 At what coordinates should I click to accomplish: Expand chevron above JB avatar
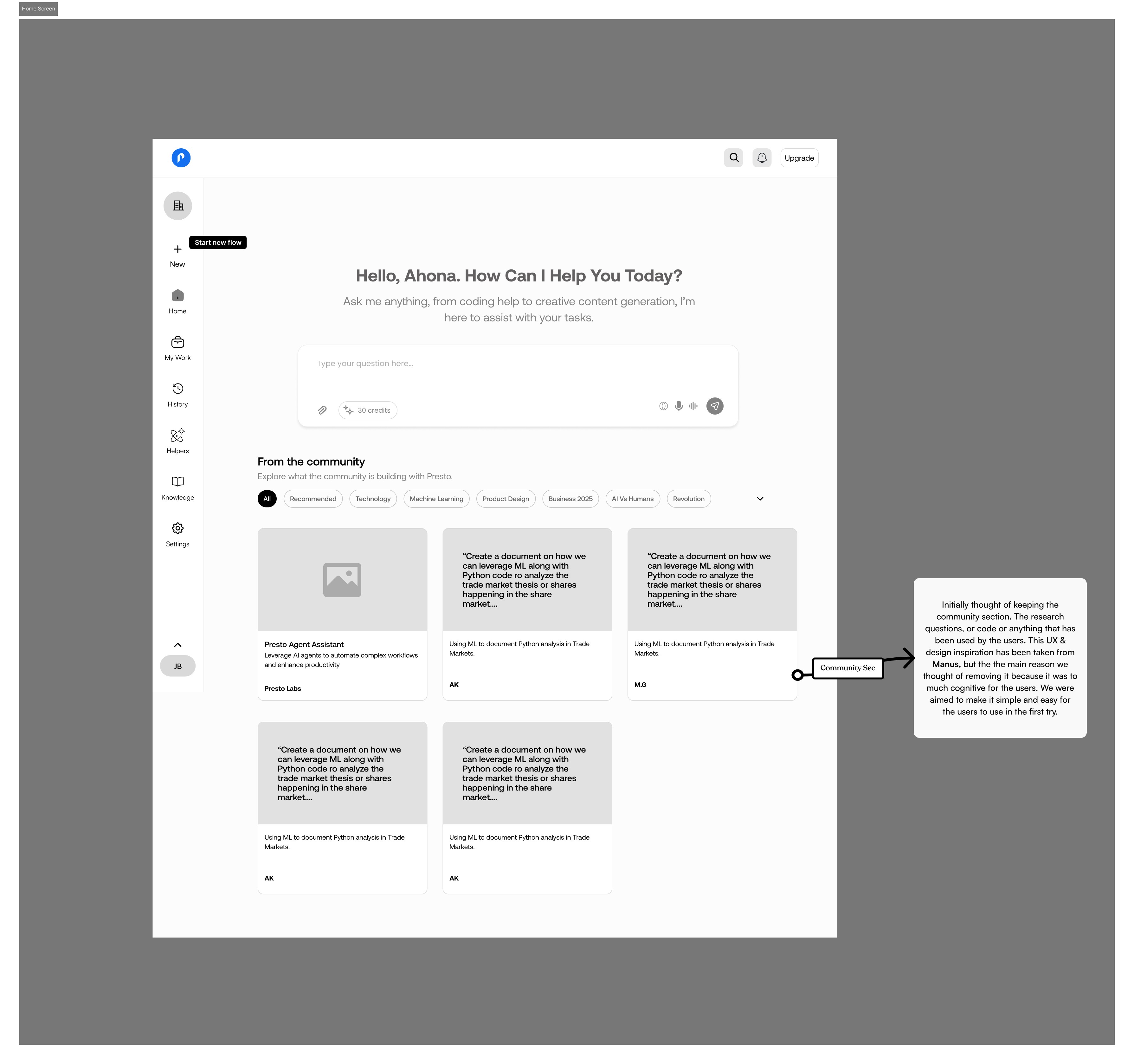(x=177, y=645)
